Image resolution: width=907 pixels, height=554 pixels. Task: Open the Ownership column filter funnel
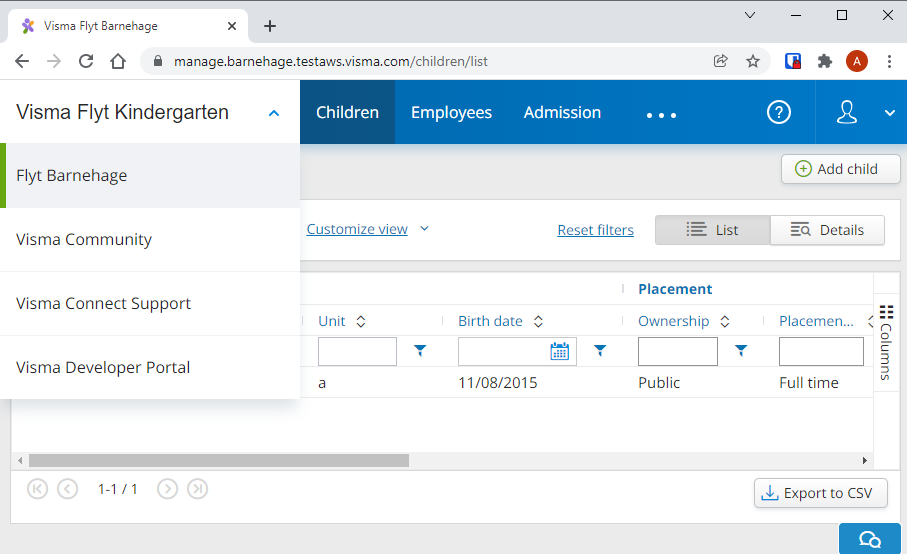(741, 350)
